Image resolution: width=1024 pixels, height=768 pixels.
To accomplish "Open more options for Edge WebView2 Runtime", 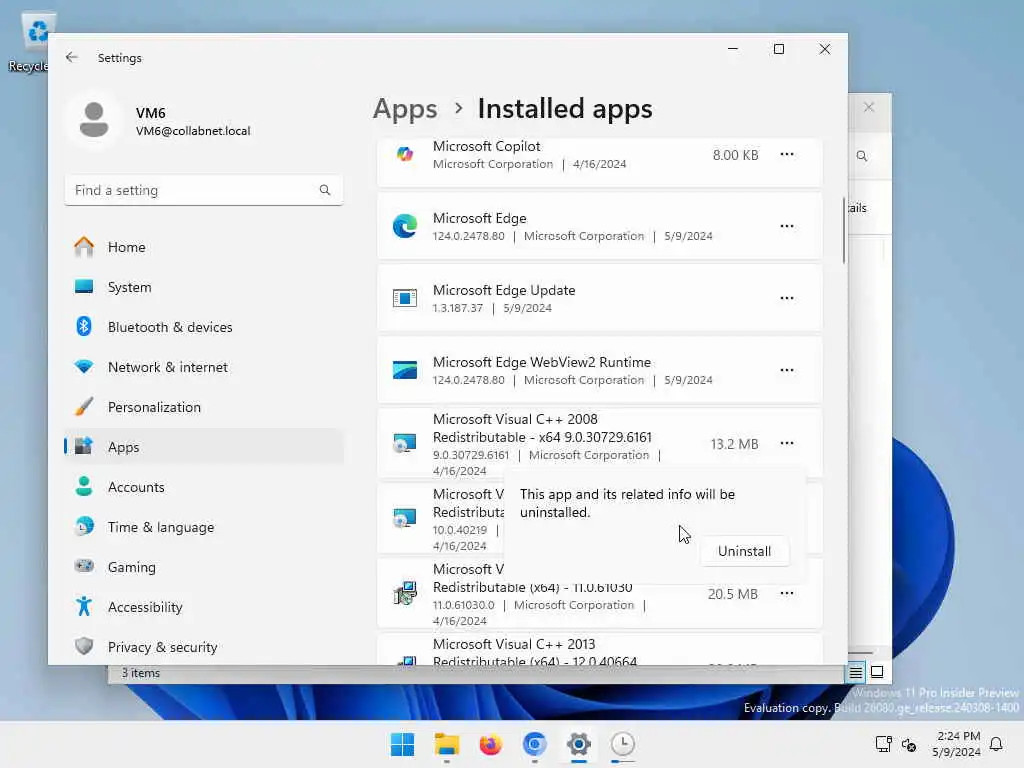I will pyautogui.click(x=787, y=370).
